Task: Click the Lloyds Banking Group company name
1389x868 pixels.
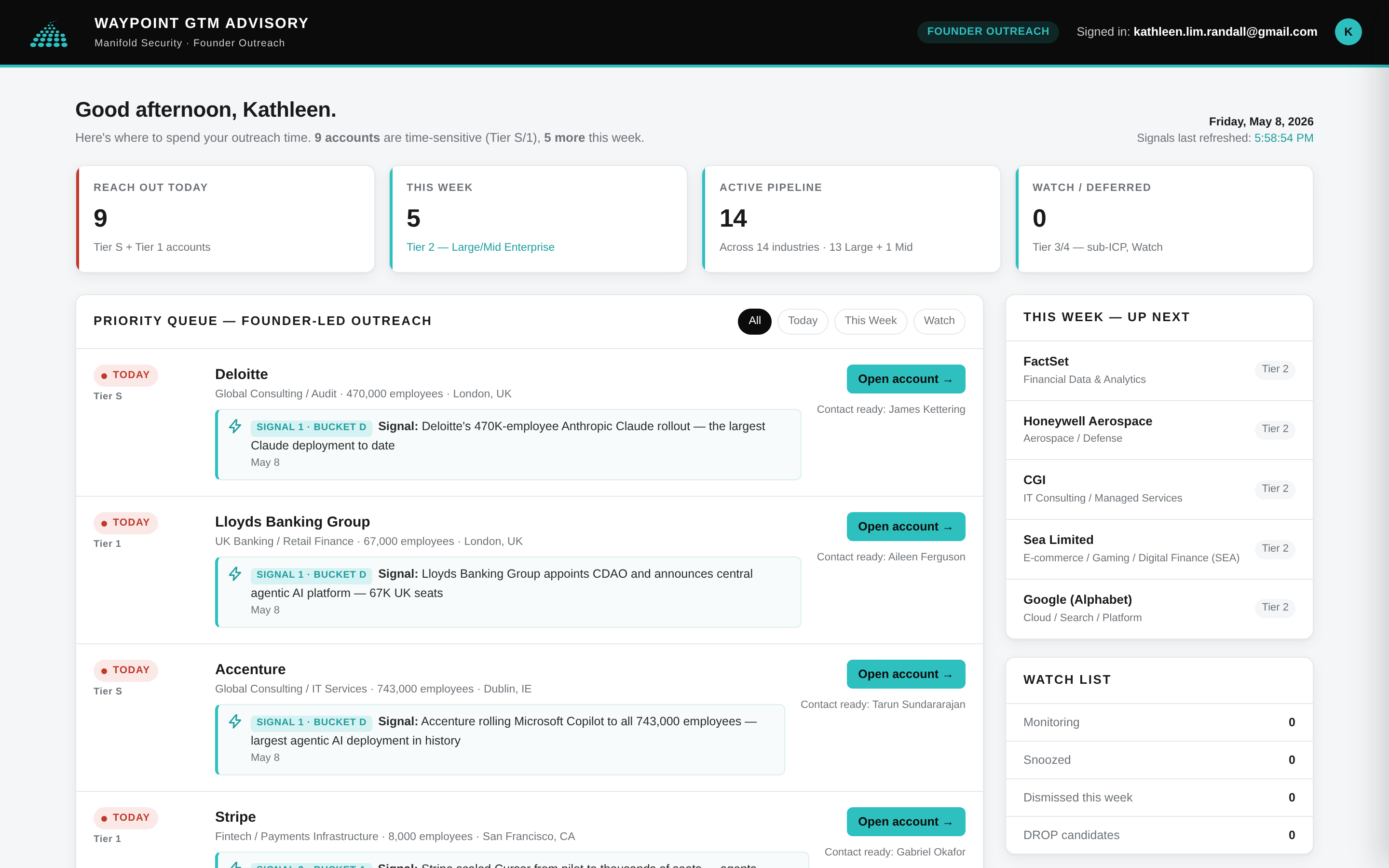Action: coord(292,522)
